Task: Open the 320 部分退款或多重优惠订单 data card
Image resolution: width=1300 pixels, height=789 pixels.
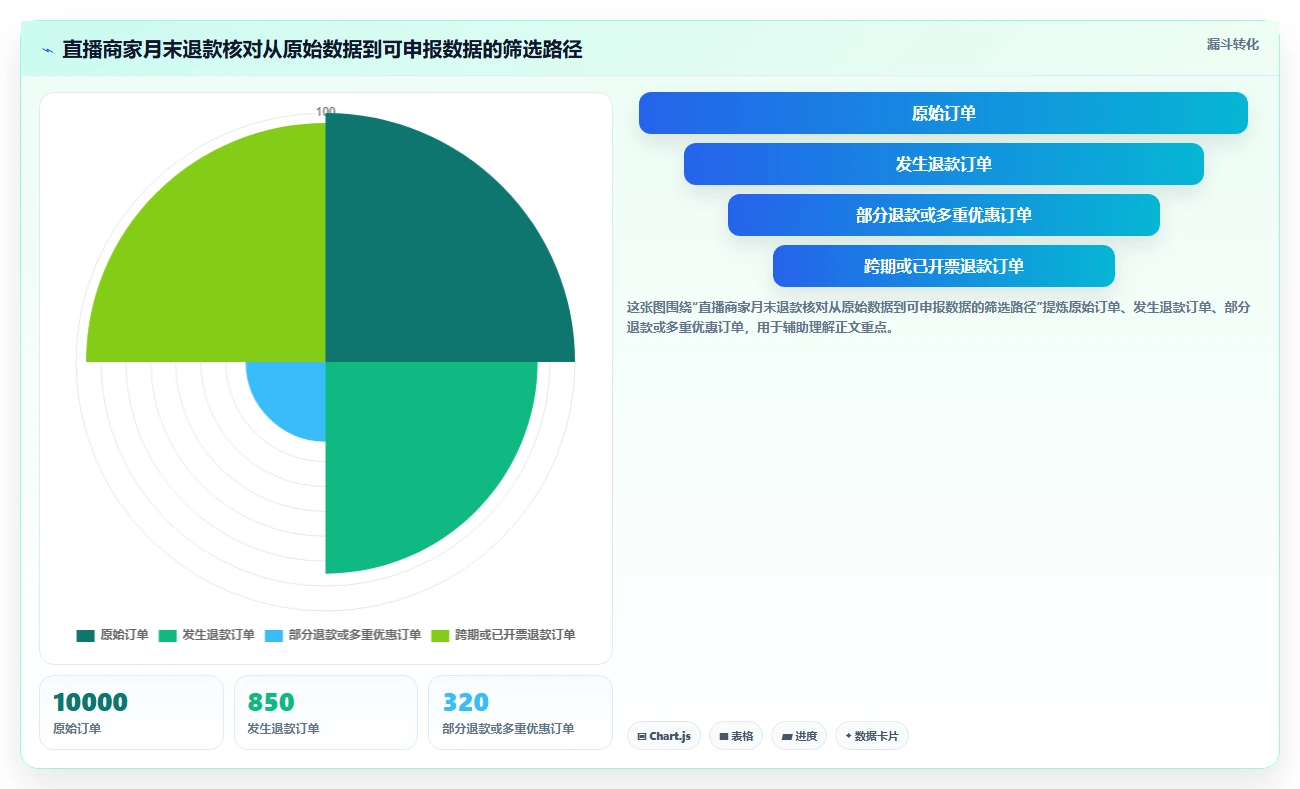Action: [520, 712]
